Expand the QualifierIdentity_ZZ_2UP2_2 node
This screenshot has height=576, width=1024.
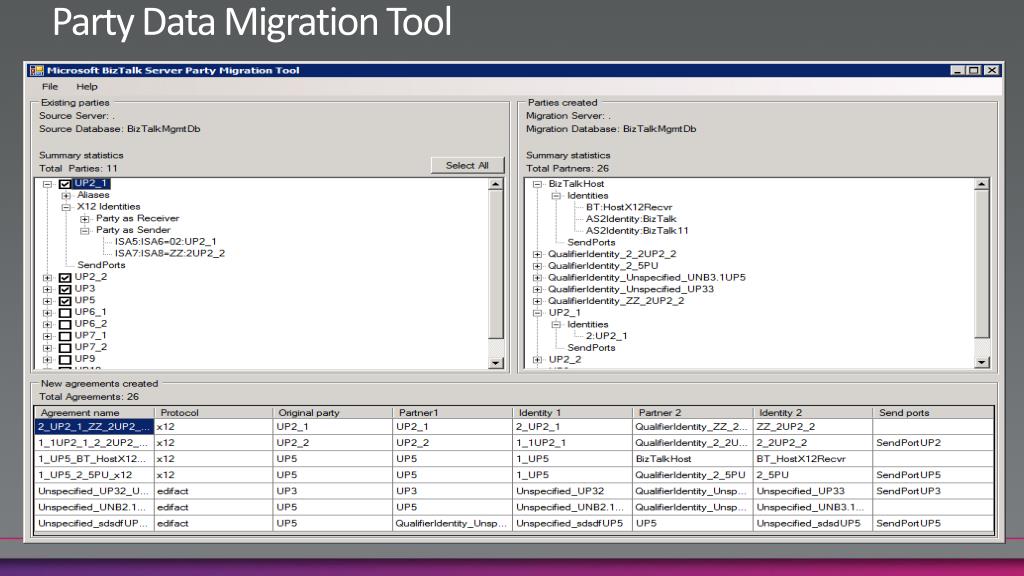tap(537, 301)
